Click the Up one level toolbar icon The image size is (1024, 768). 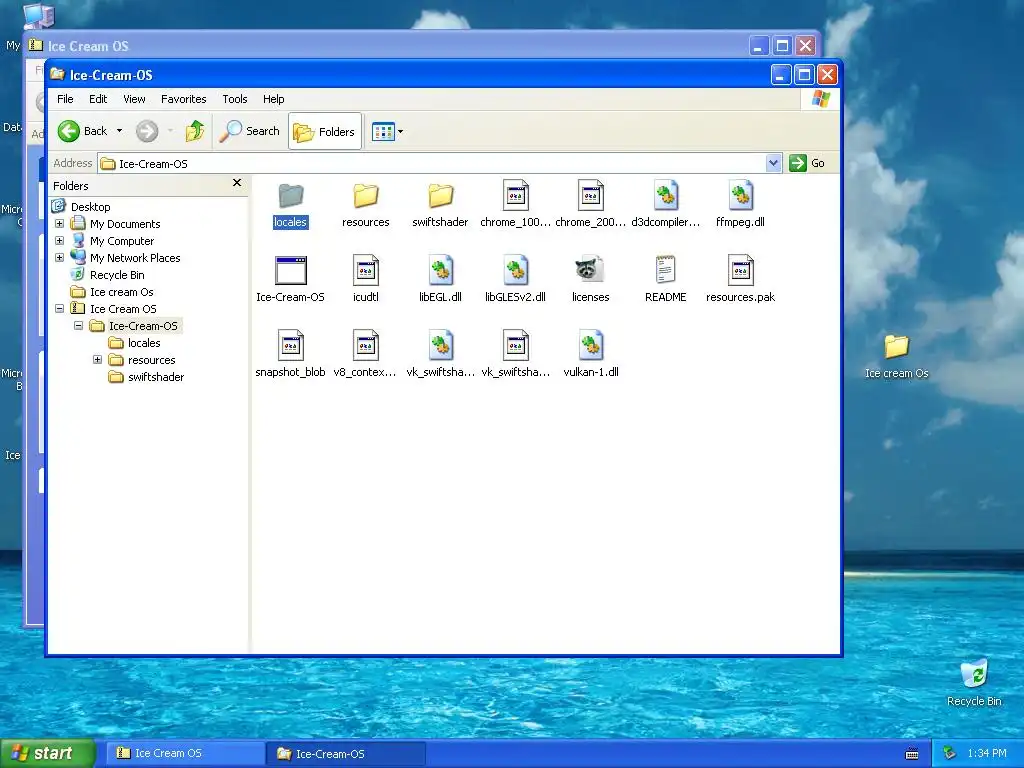tap(195, 131)
